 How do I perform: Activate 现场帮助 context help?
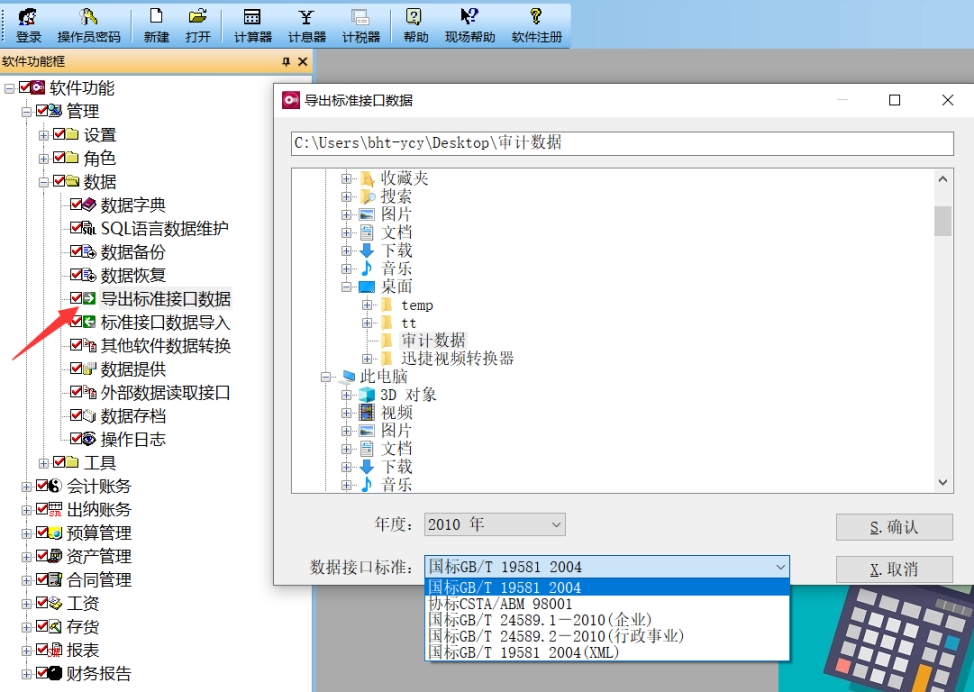click(x=468, y=25)
